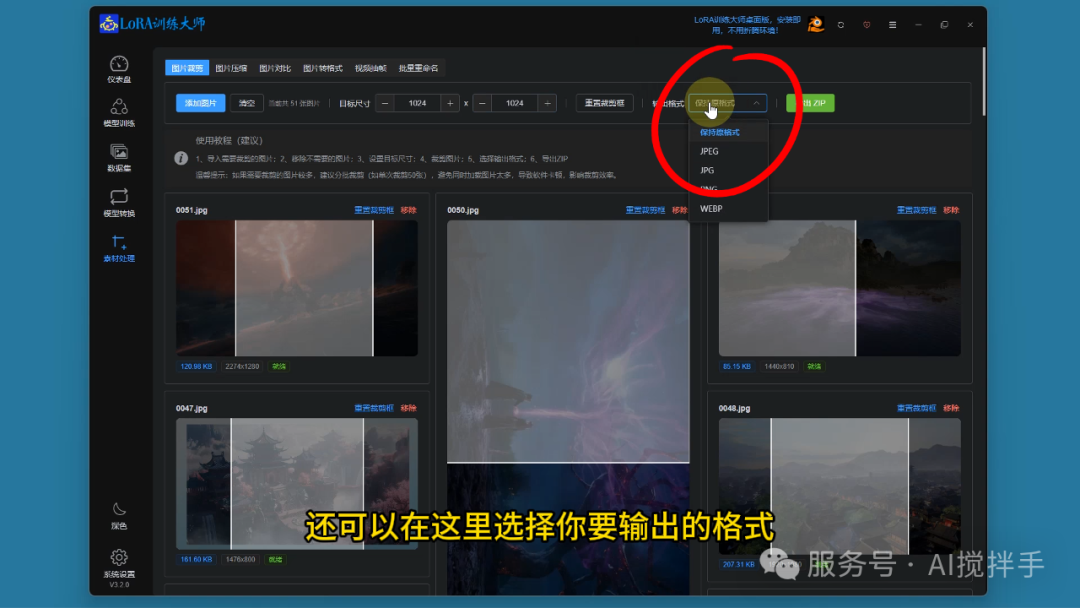Click the 清空 clear button
This screenshot has height=608, width=1080.
(247, 103)
